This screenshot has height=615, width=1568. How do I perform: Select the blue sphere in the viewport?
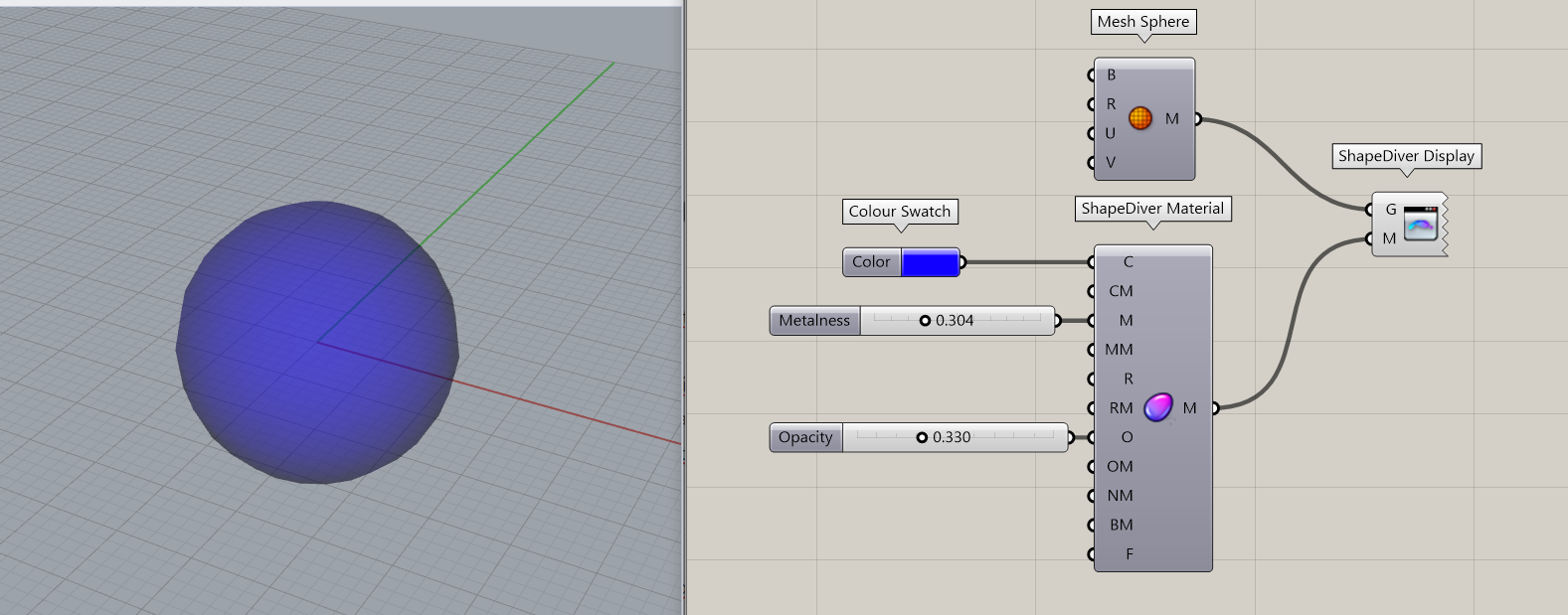click(316, 343)
